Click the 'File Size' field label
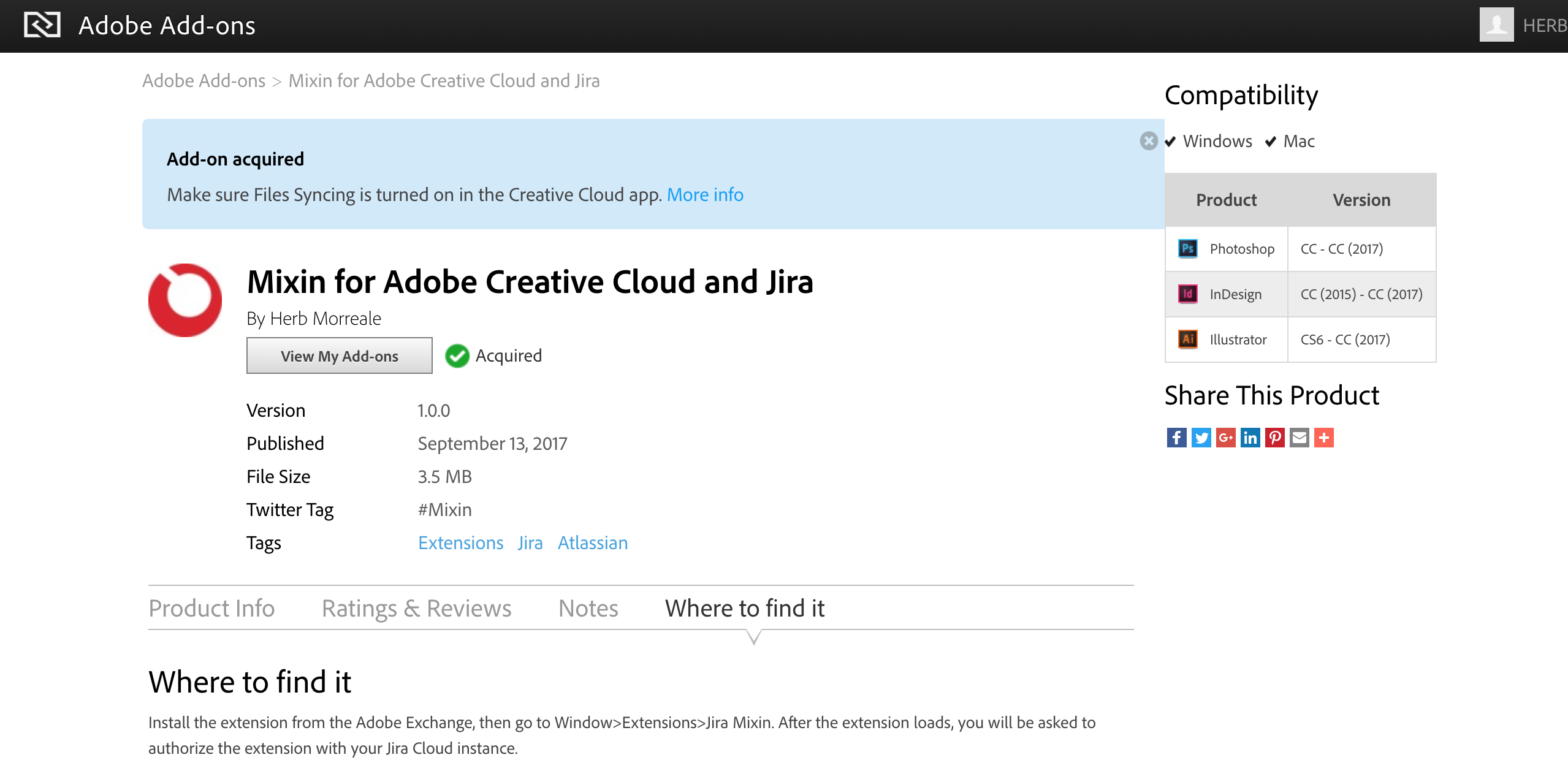The image size is (1568, 771). (278, 477)
